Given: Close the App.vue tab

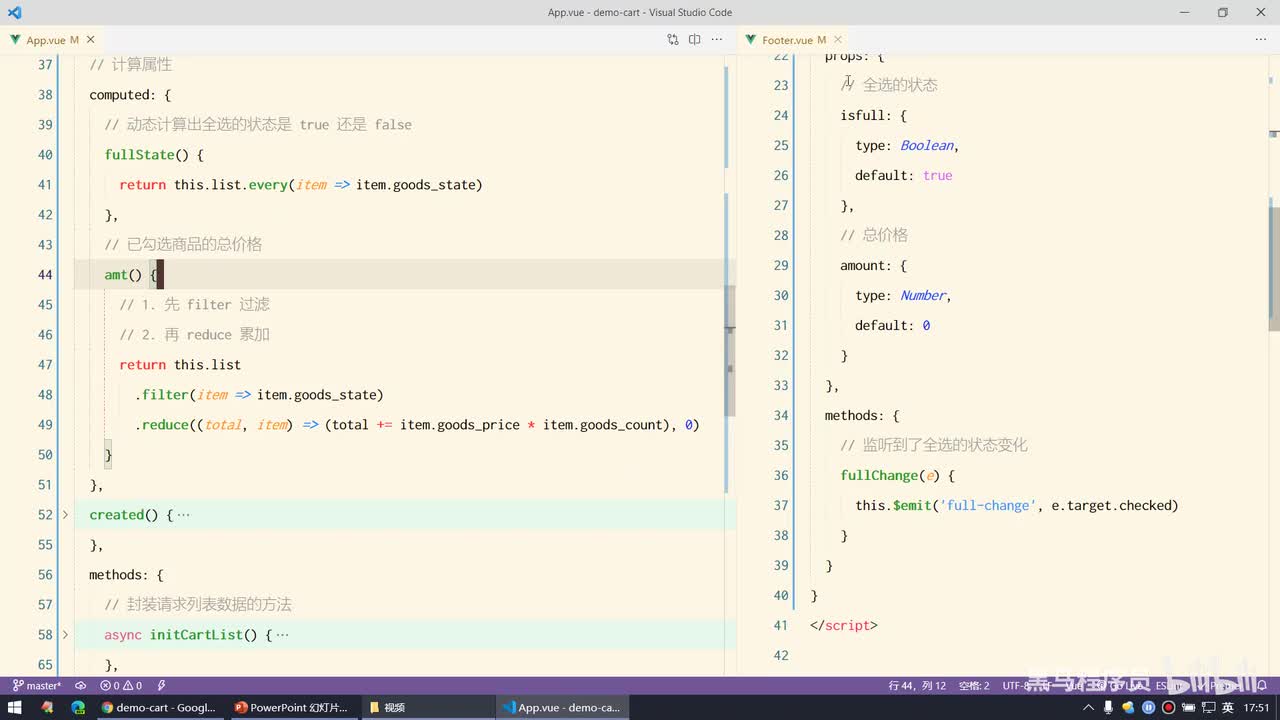Looking at the screenshot, I should pos(91,40).
